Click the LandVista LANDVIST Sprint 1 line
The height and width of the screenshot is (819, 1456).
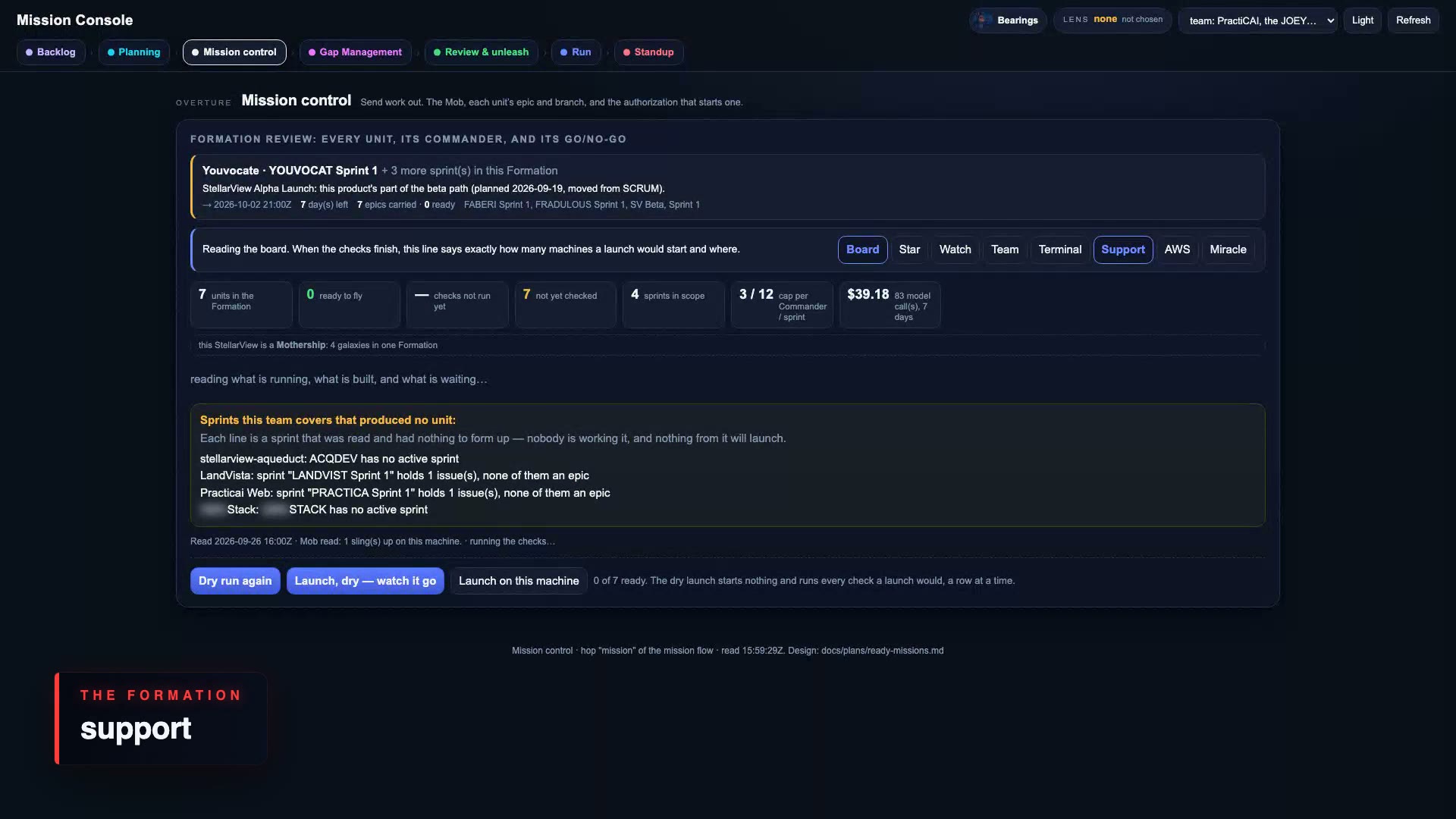point(394,475)
